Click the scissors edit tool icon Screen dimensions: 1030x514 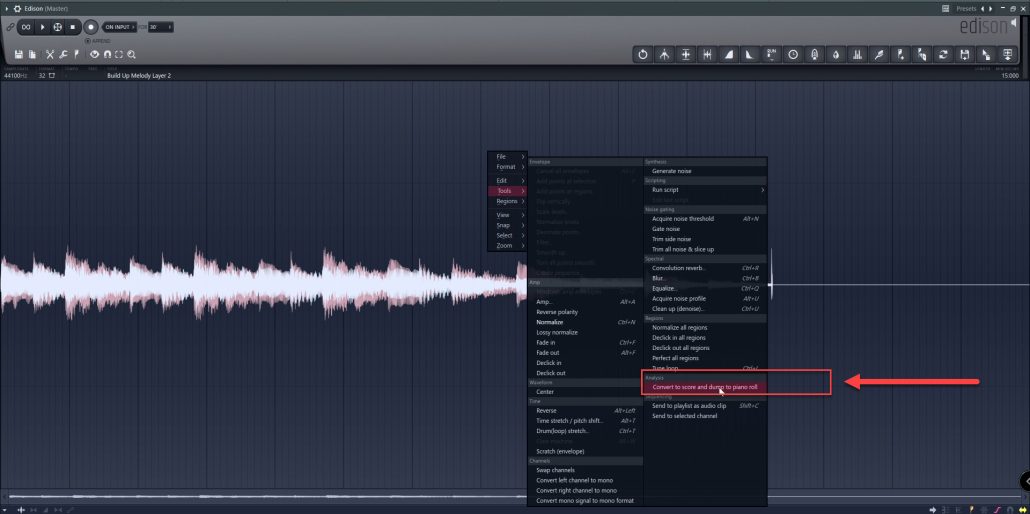click(50, 54)
